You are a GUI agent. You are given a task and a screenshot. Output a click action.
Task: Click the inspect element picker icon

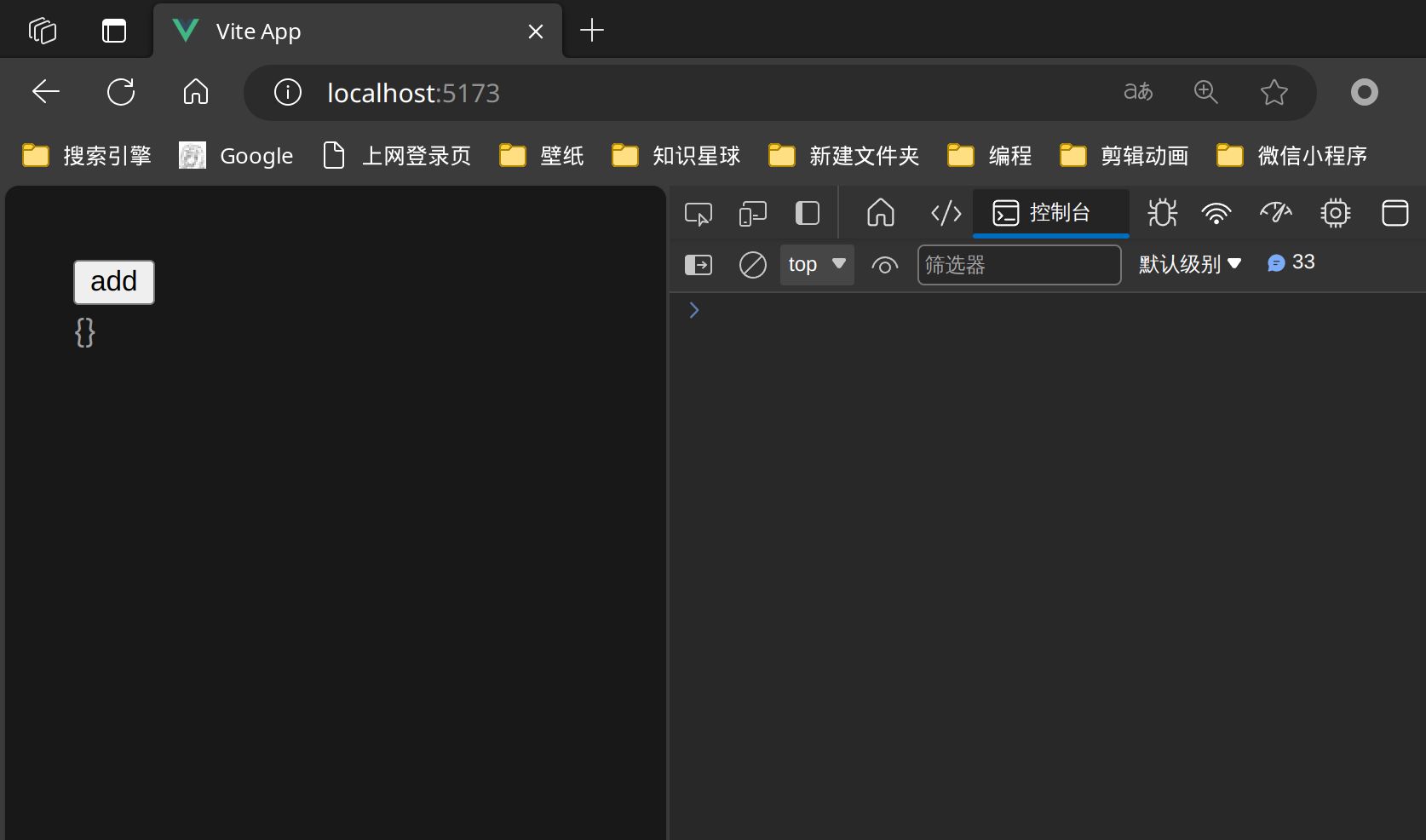coord(699,213)
